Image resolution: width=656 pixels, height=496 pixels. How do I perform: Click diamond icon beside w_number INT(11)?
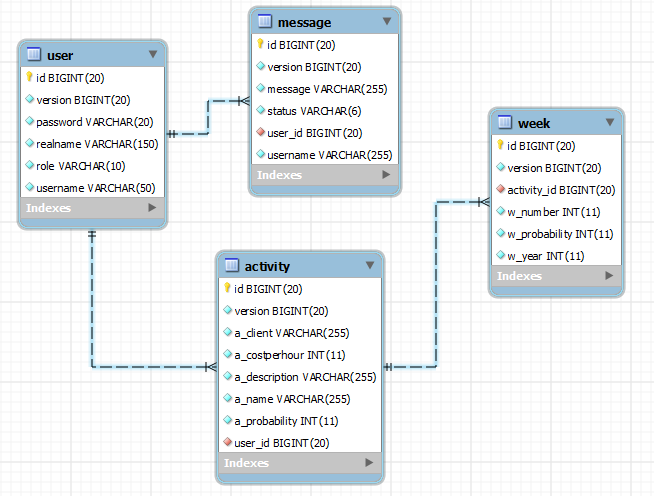[500, 211]
